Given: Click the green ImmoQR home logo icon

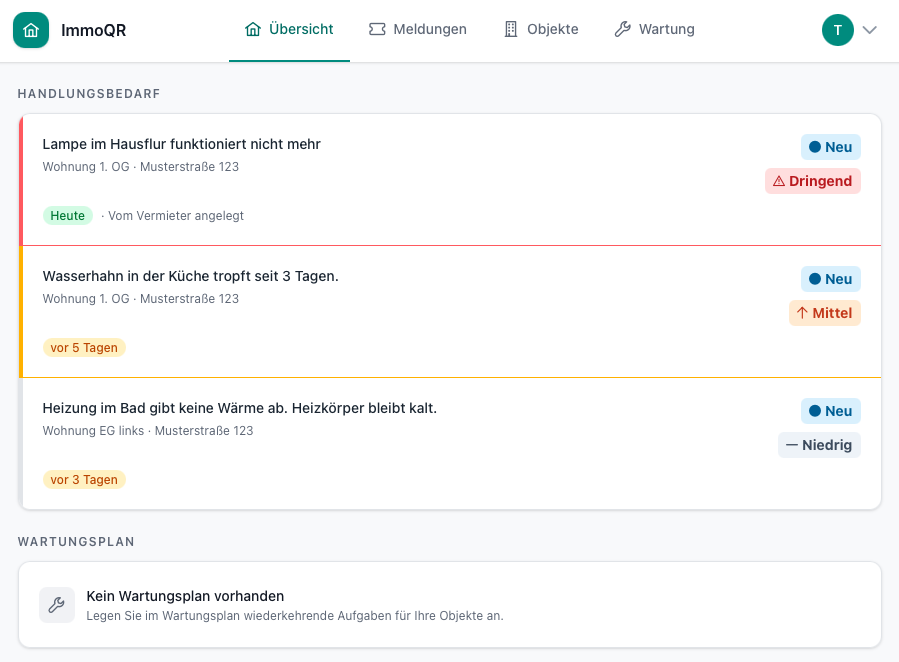Looking at the screenshot, I should coord(31,29).
